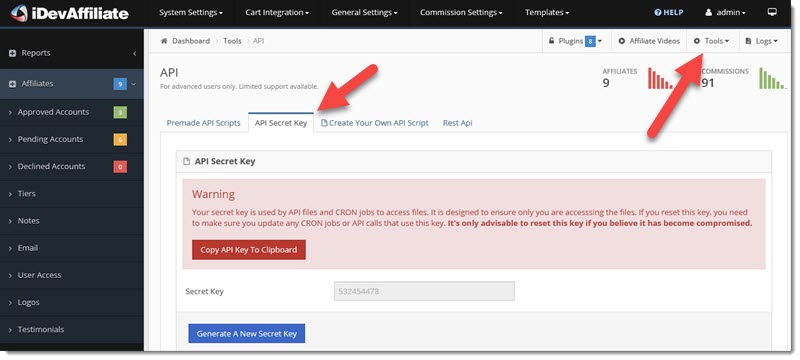This screenshot has height=360, width=800.
Task: Click the green badge on Approved Accounts
Action: [120, 112]
